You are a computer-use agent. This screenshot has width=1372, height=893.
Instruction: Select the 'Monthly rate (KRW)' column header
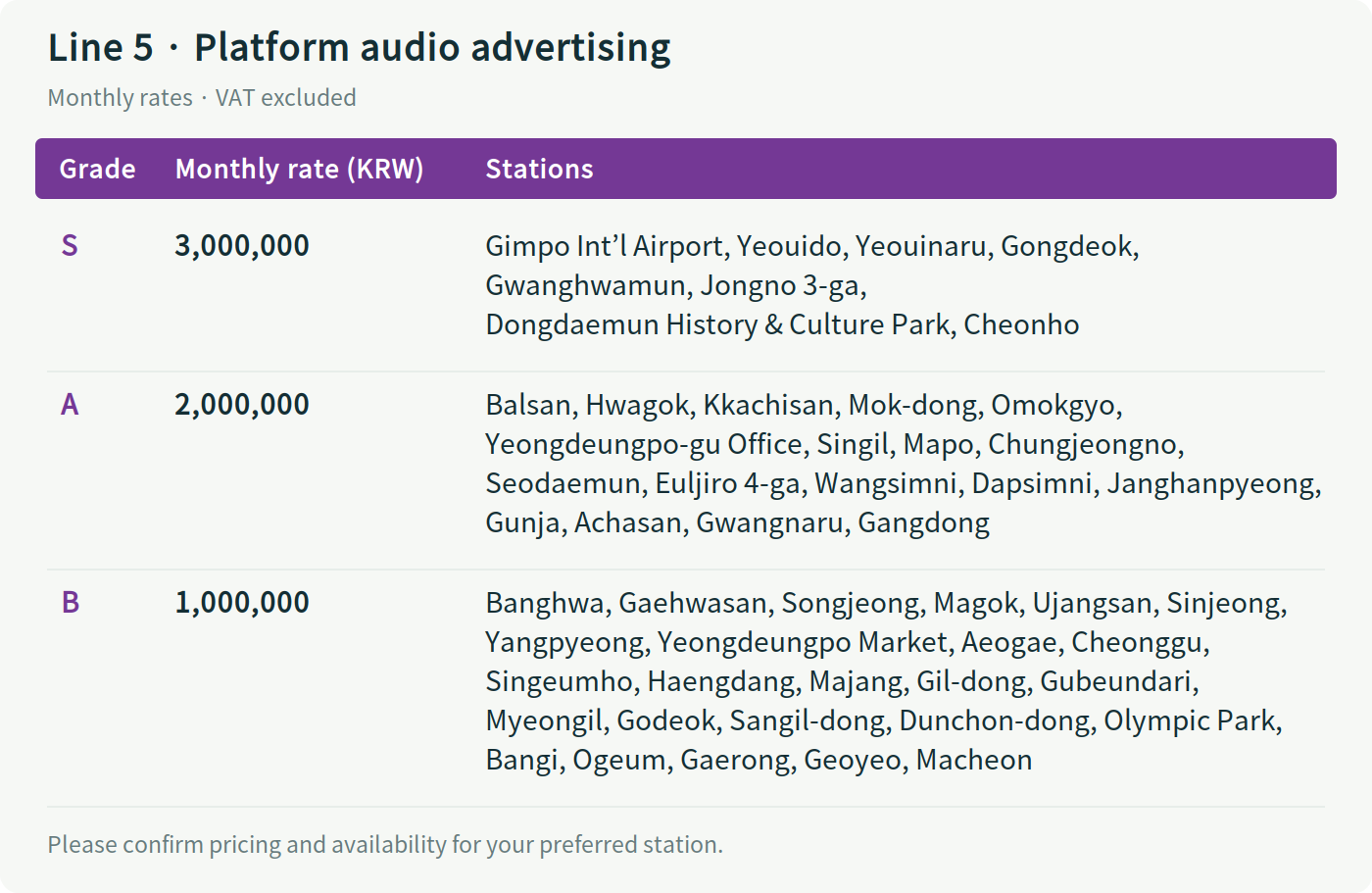tap(299, 169)
